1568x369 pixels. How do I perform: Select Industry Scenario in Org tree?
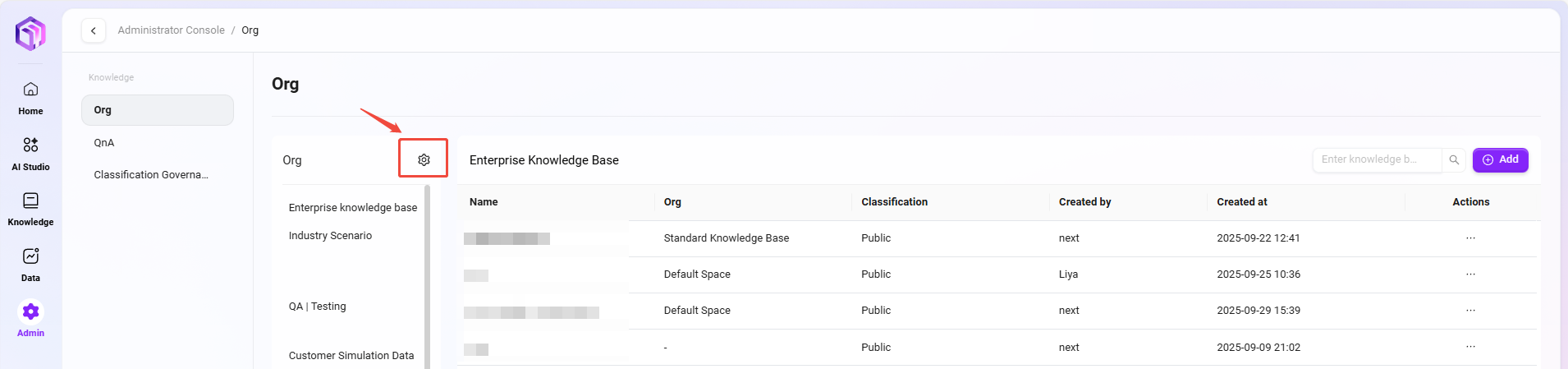tap(330, 236)
